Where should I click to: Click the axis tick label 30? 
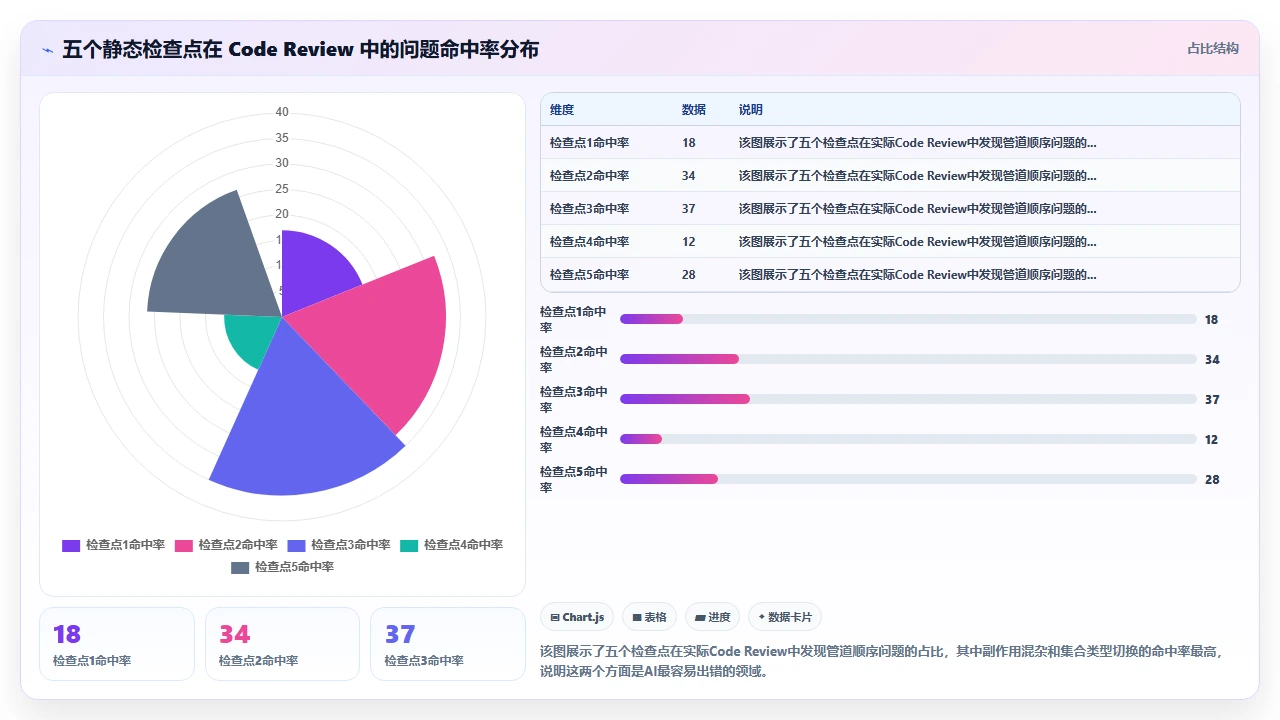pos(282,163)
